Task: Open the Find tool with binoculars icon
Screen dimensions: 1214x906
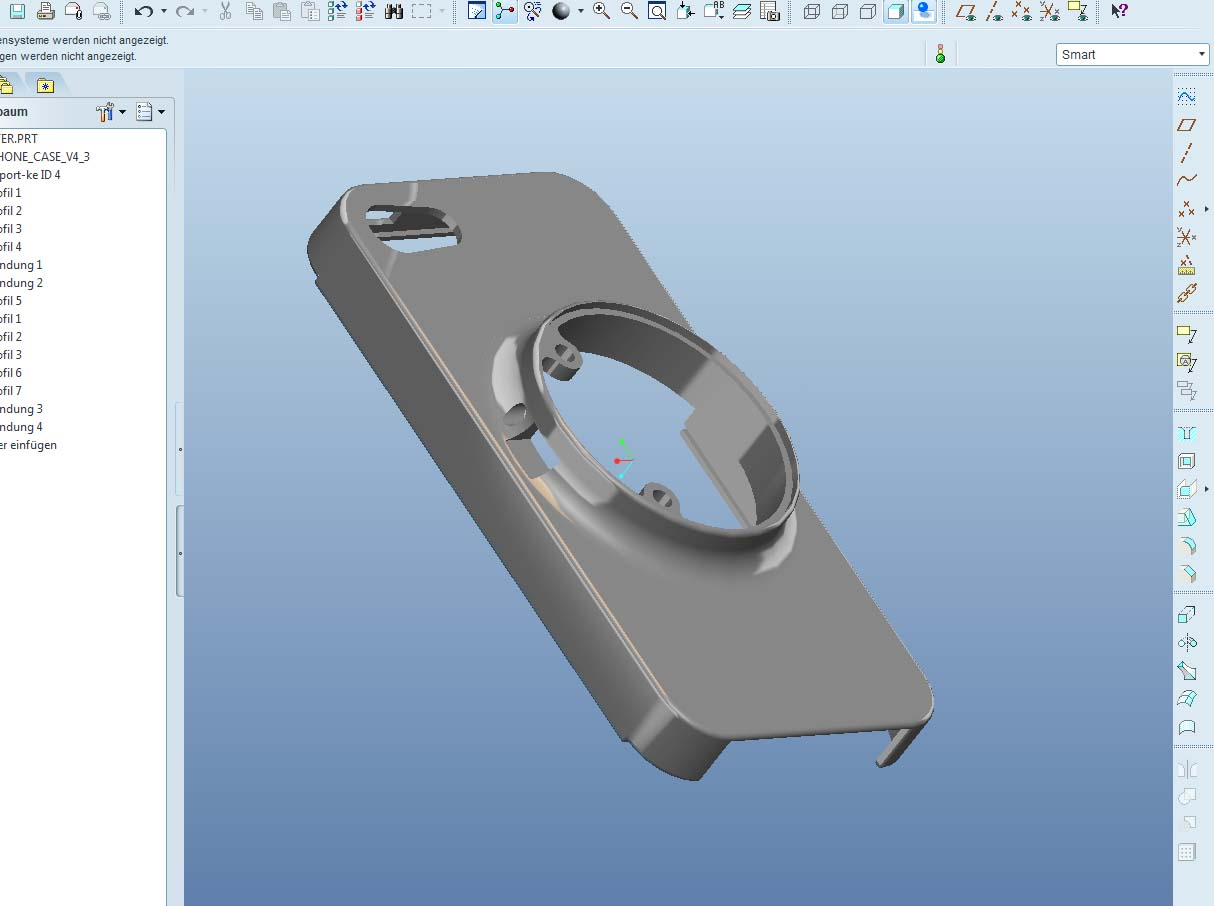Action: (x=394, y=11)
